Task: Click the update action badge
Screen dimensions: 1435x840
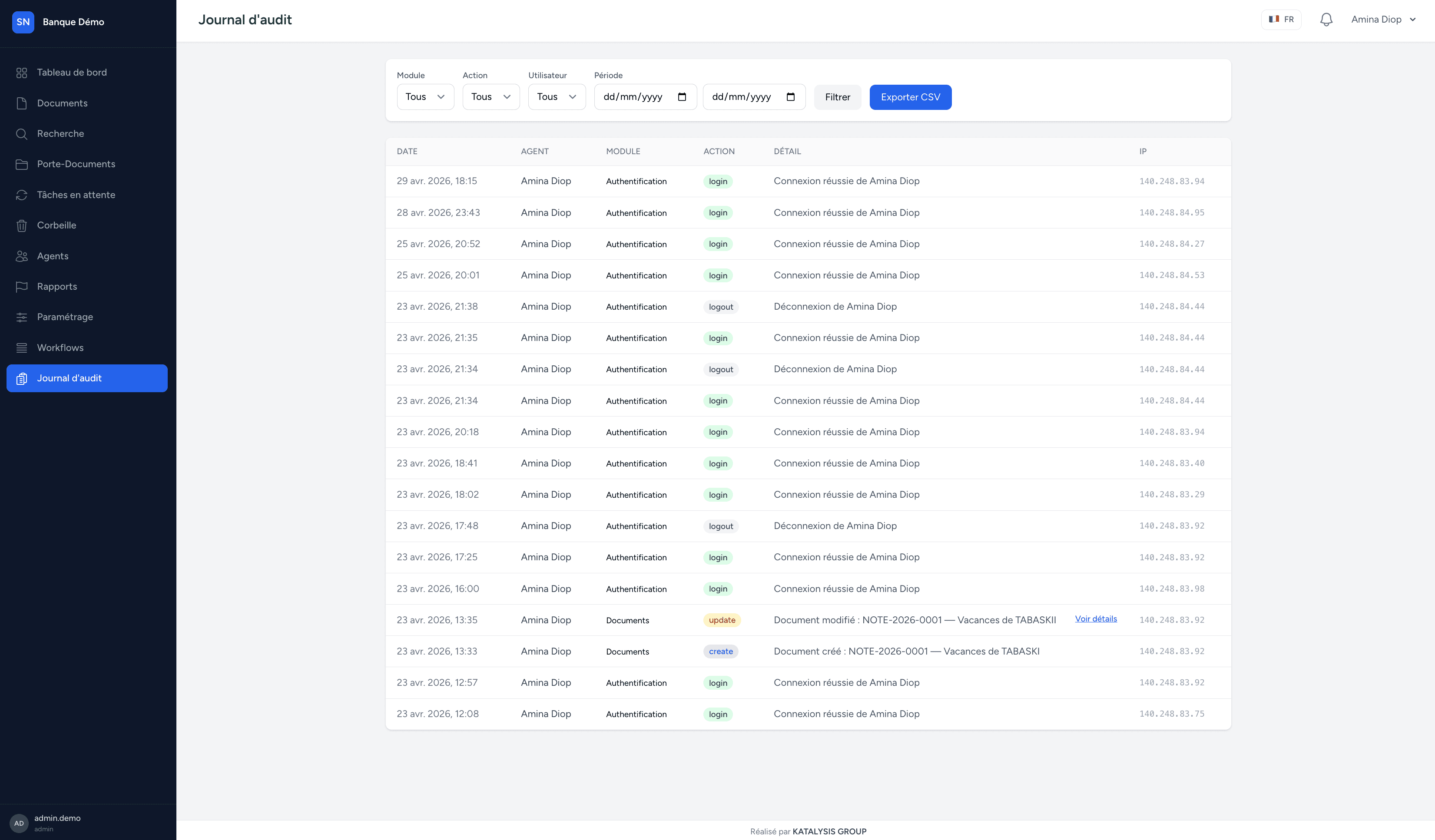Action: click(722, 620)
